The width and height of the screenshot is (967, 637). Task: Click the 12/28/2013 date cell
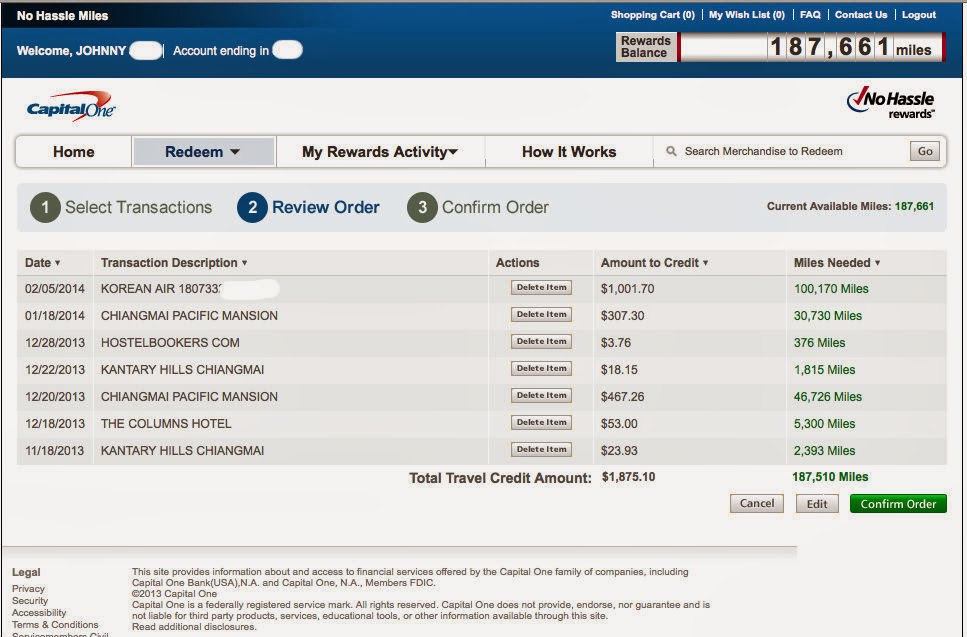tap(55, 343)
